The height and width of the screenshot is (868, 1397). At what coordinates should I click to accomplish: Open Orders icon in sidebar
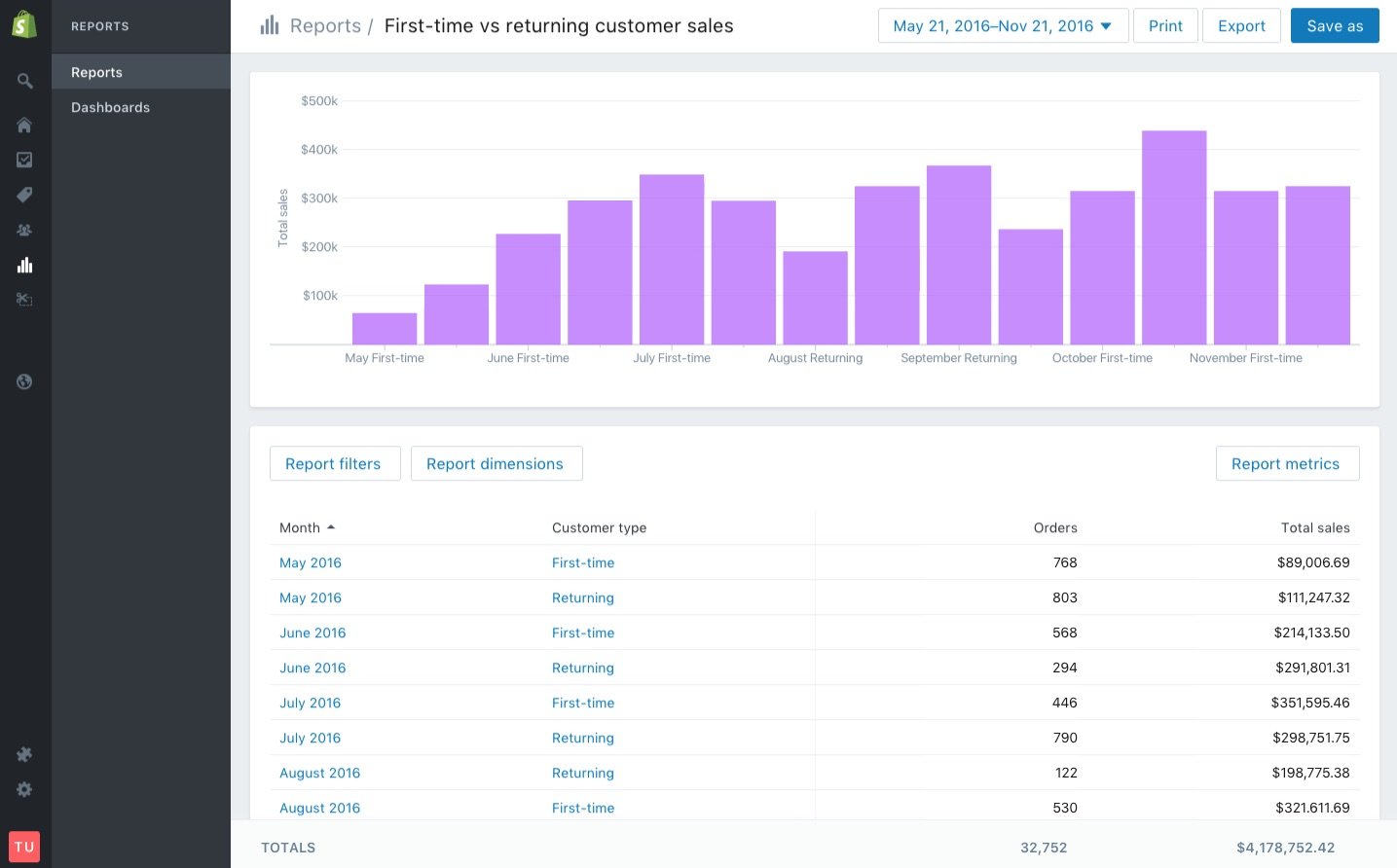(x=24, y=160)
